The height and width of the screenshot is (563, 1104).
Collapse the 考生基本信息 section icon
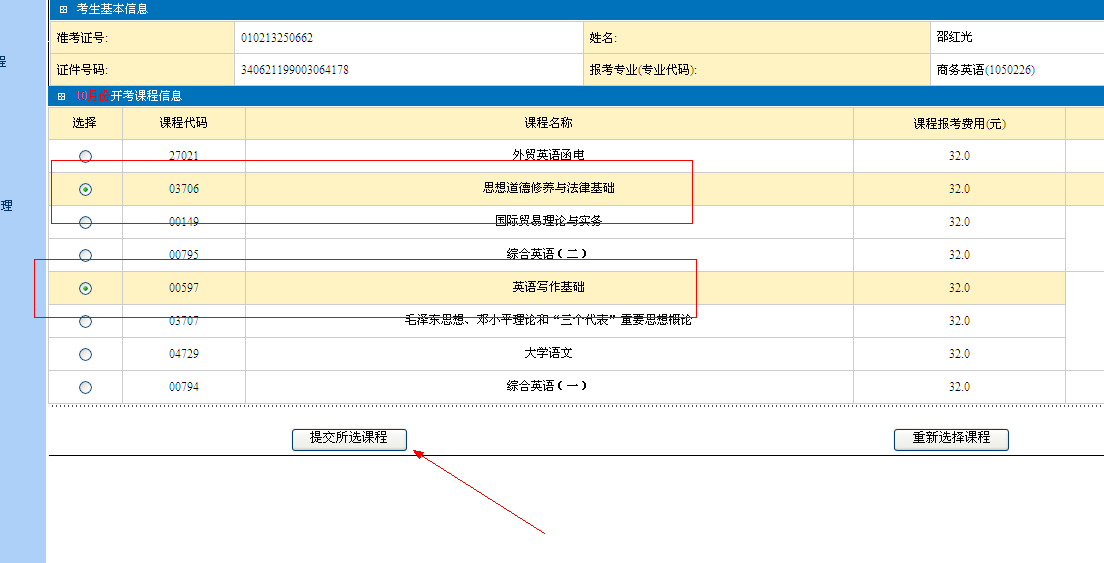coord(63,9)
